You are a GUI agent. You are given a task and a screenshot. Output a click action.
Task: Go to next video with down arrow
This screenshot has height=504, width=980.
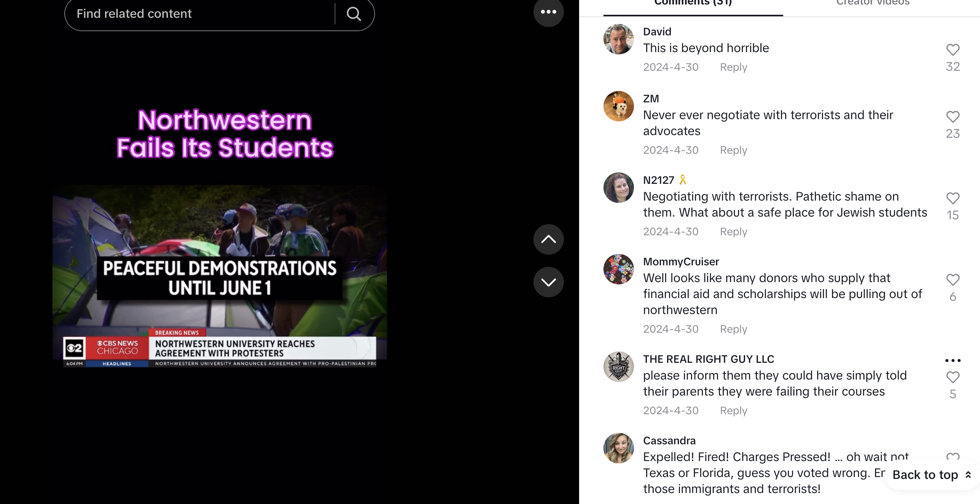coord(548,282)
